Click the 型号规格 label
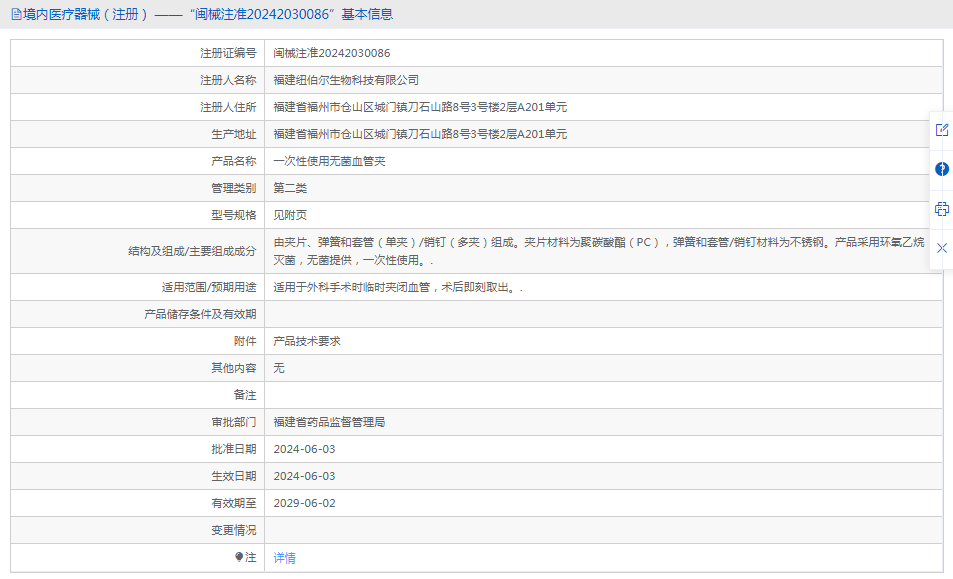This screenshot has width=953, height=579. pyautogui.click(x=233, y=215)
